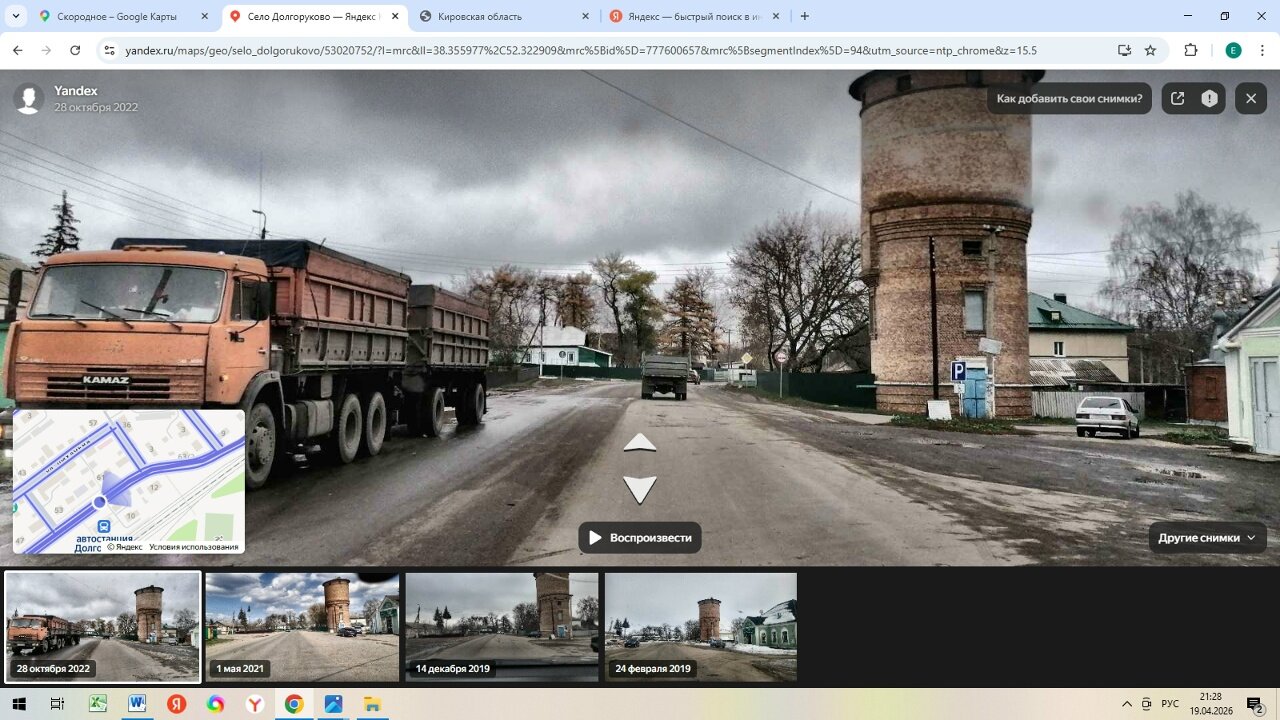Move forward with the up arrow

click(x=640, y=443)
